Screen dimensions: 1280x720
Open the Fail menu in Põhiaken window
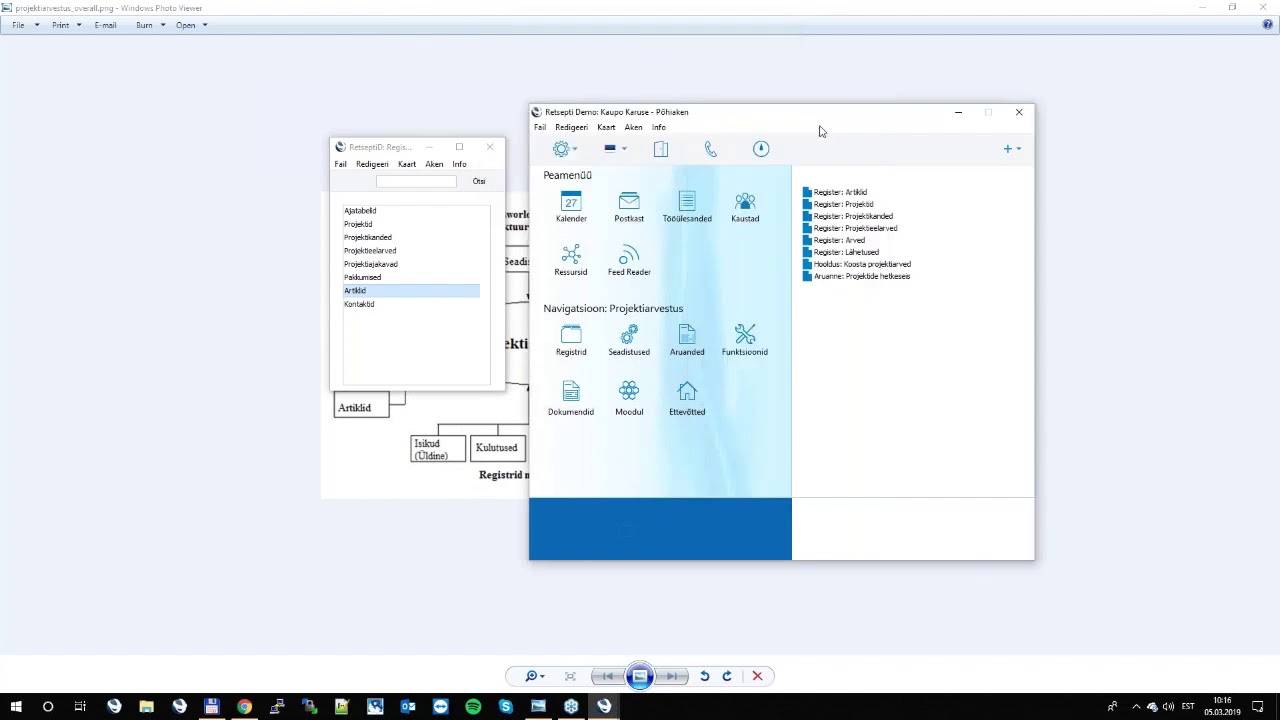[540, 127]
